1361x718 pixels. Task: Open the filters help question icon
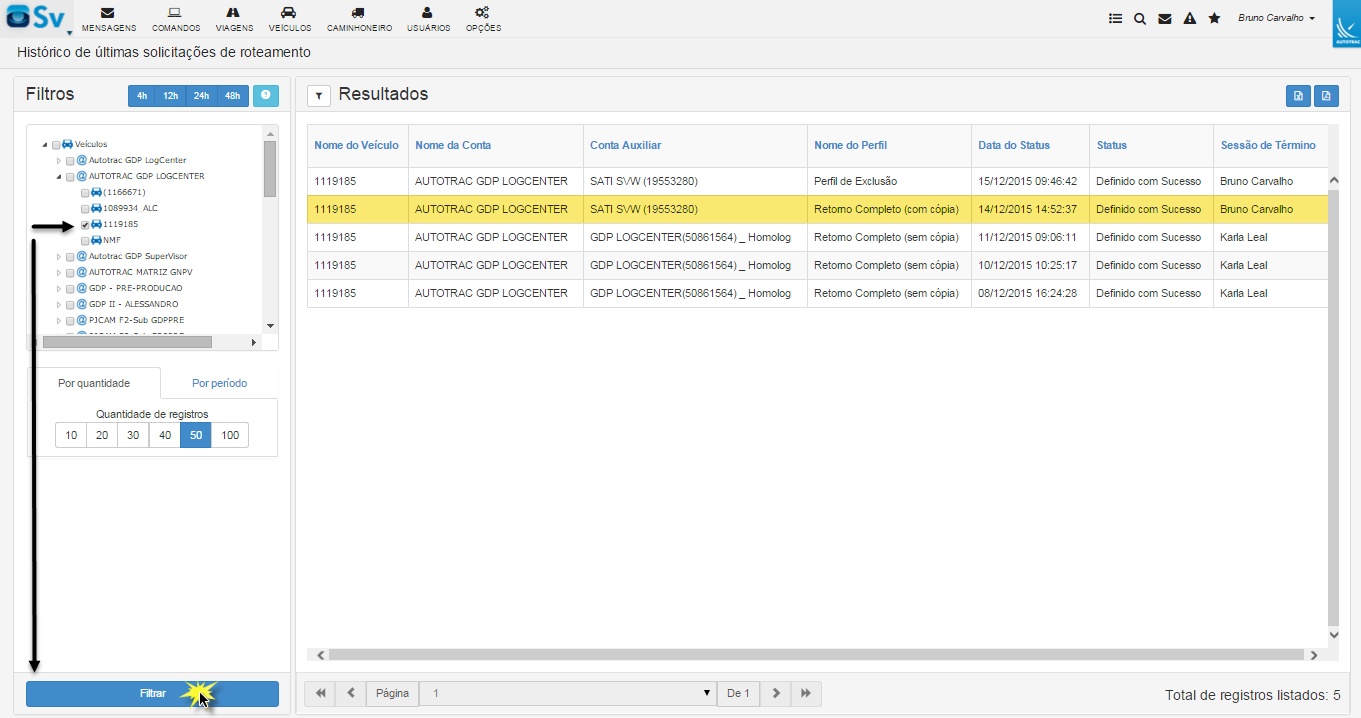pos(266,96)
